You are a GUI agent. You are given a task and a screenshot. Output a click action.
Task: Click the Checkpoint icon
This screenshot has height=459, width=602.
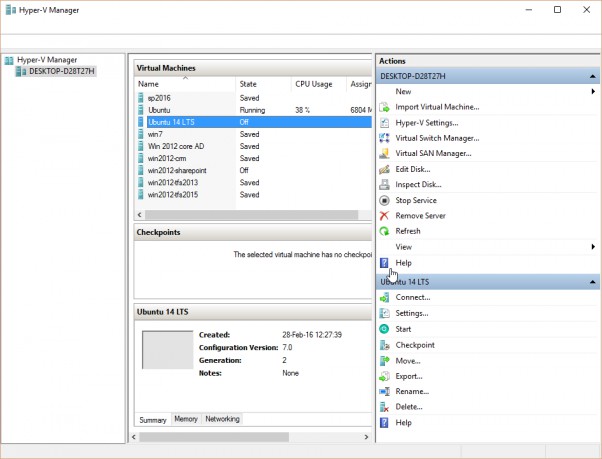pos(384,345)
